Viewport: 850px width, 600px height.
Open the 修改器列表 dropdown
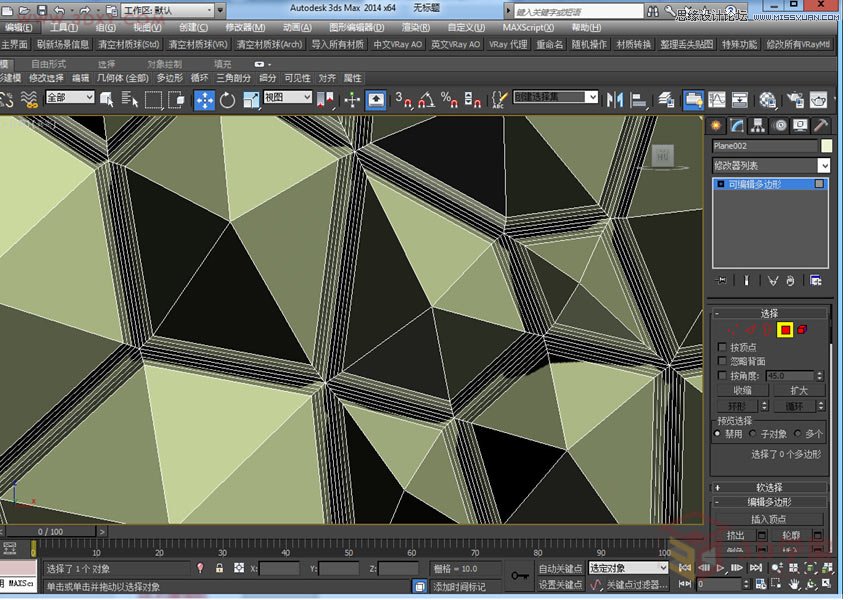(x=770, y=165)
